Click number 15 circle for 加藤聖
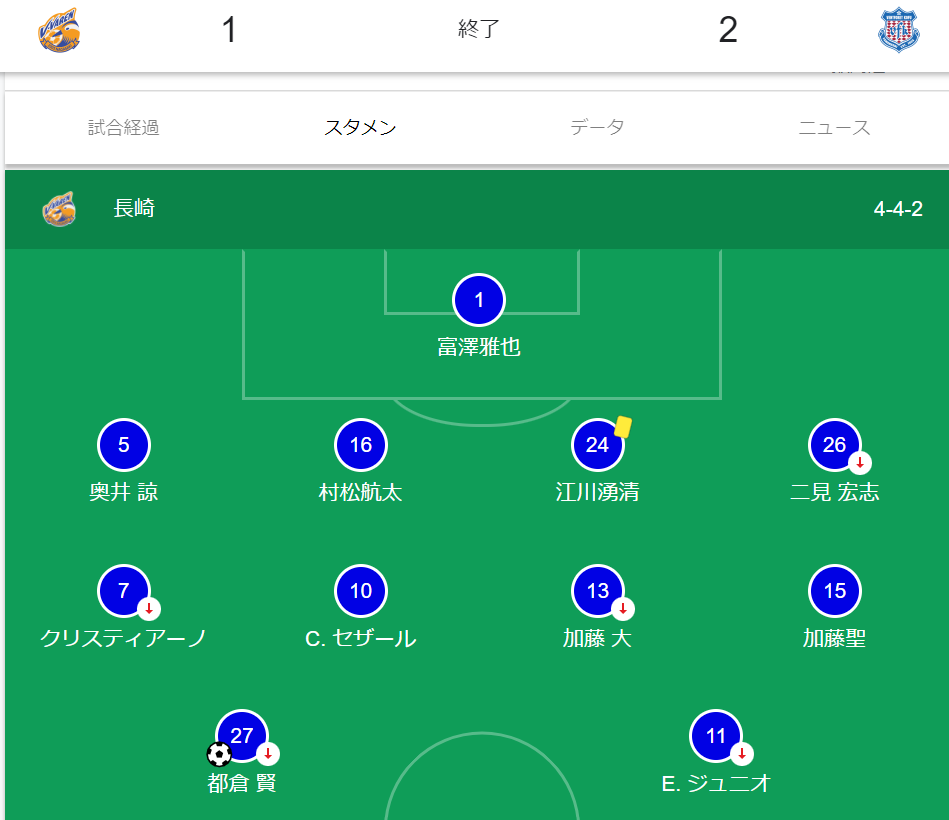Image resolution: width=949 pixels, height=820 pixels. (x=834, y=591)
